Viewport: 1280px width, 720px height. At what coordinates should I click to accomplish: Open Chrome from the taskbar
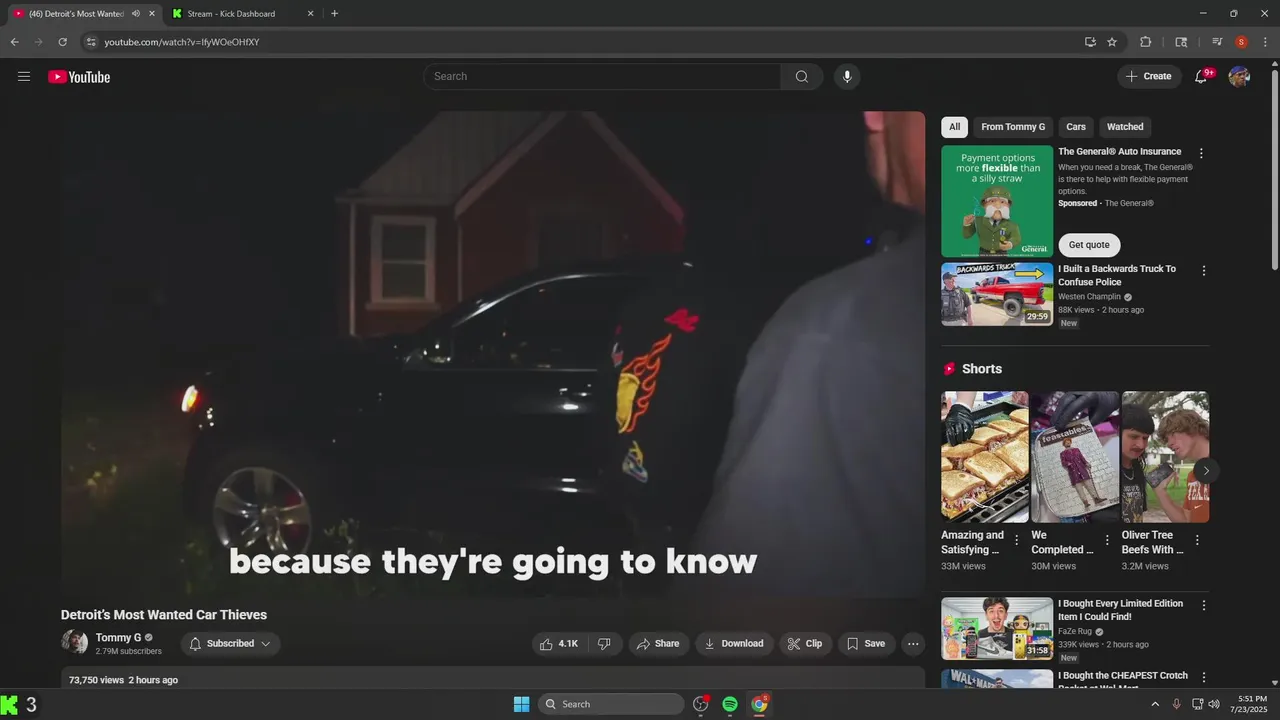point(760,704)
